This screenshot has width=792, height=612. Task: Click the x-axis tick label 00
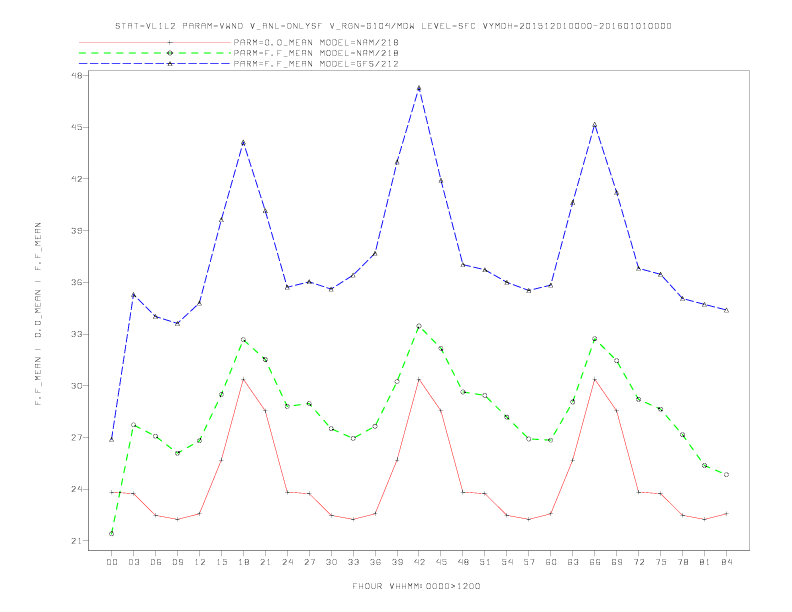[112, 562]
